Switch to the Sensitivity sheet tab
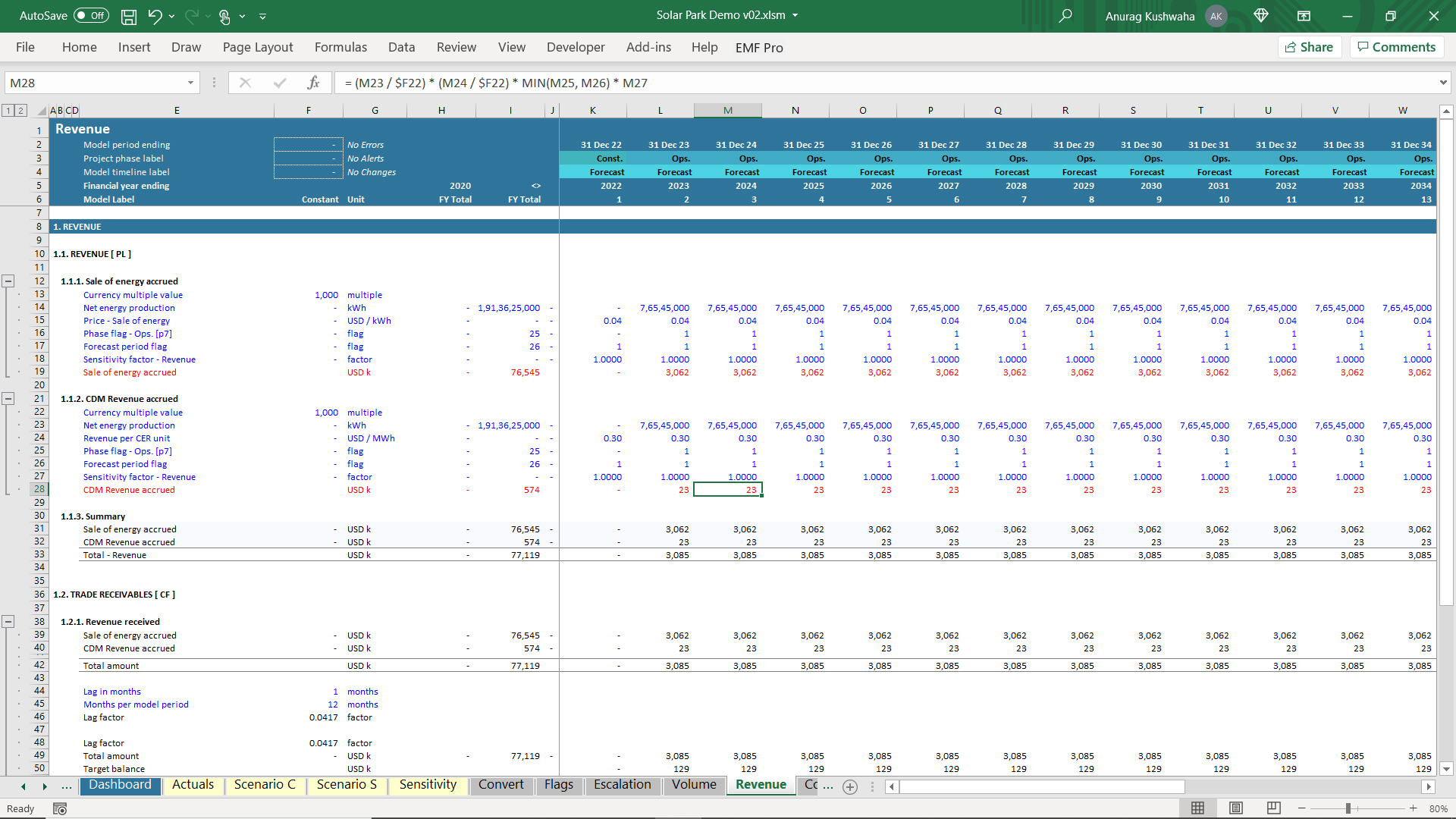This screenshot has width=1456, height=819. point(428,785)
